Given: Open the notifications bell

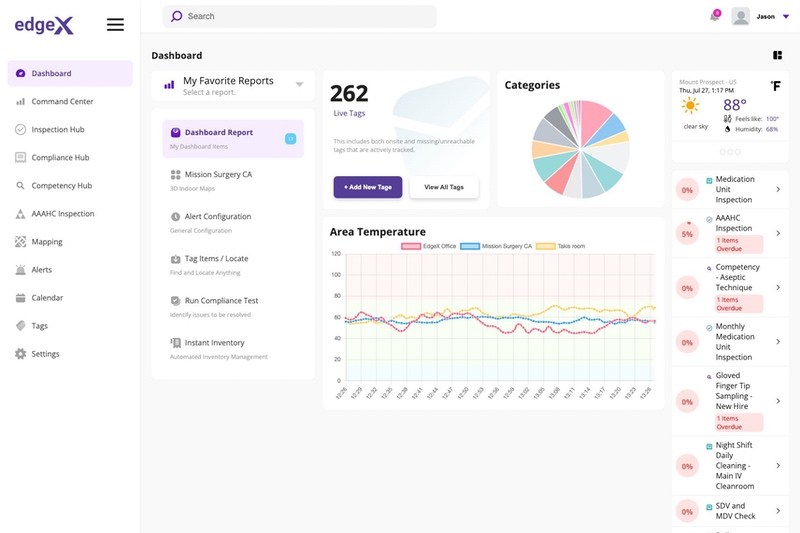Looking at the screenshot, I should (714, 16).
